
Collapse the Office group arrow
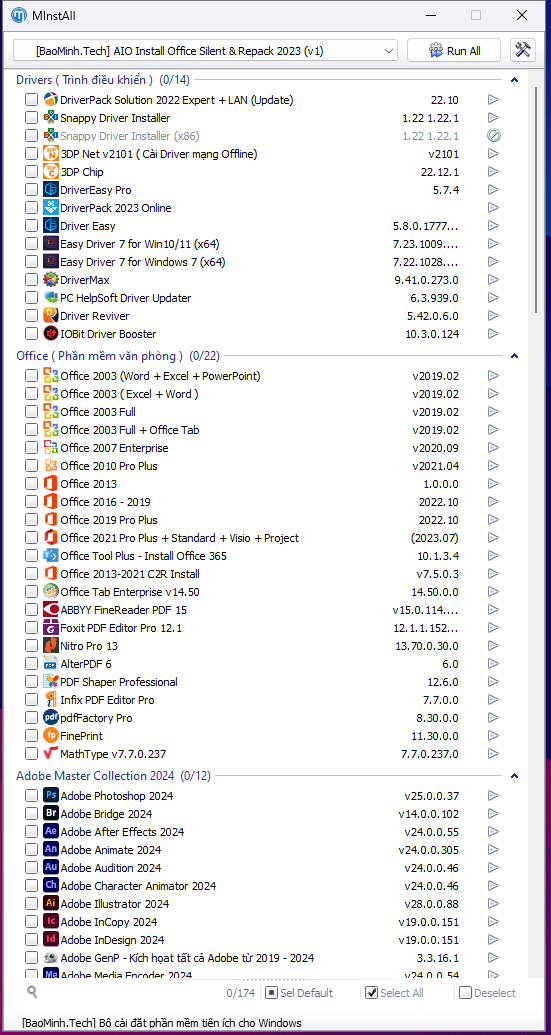515,356
